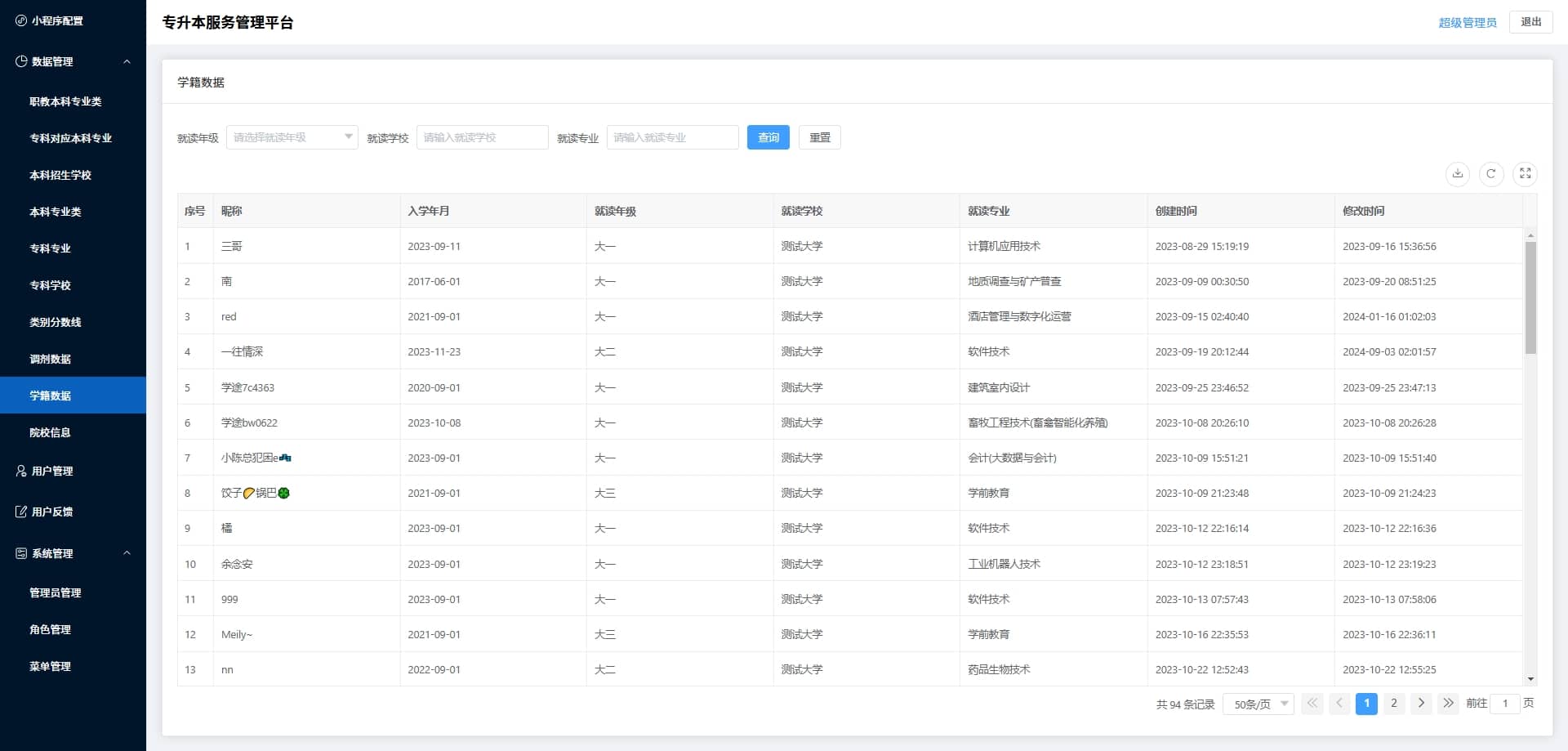Click the 系统管理 list icon
This screenshot has width=1568, height=751.
point(21,553)
